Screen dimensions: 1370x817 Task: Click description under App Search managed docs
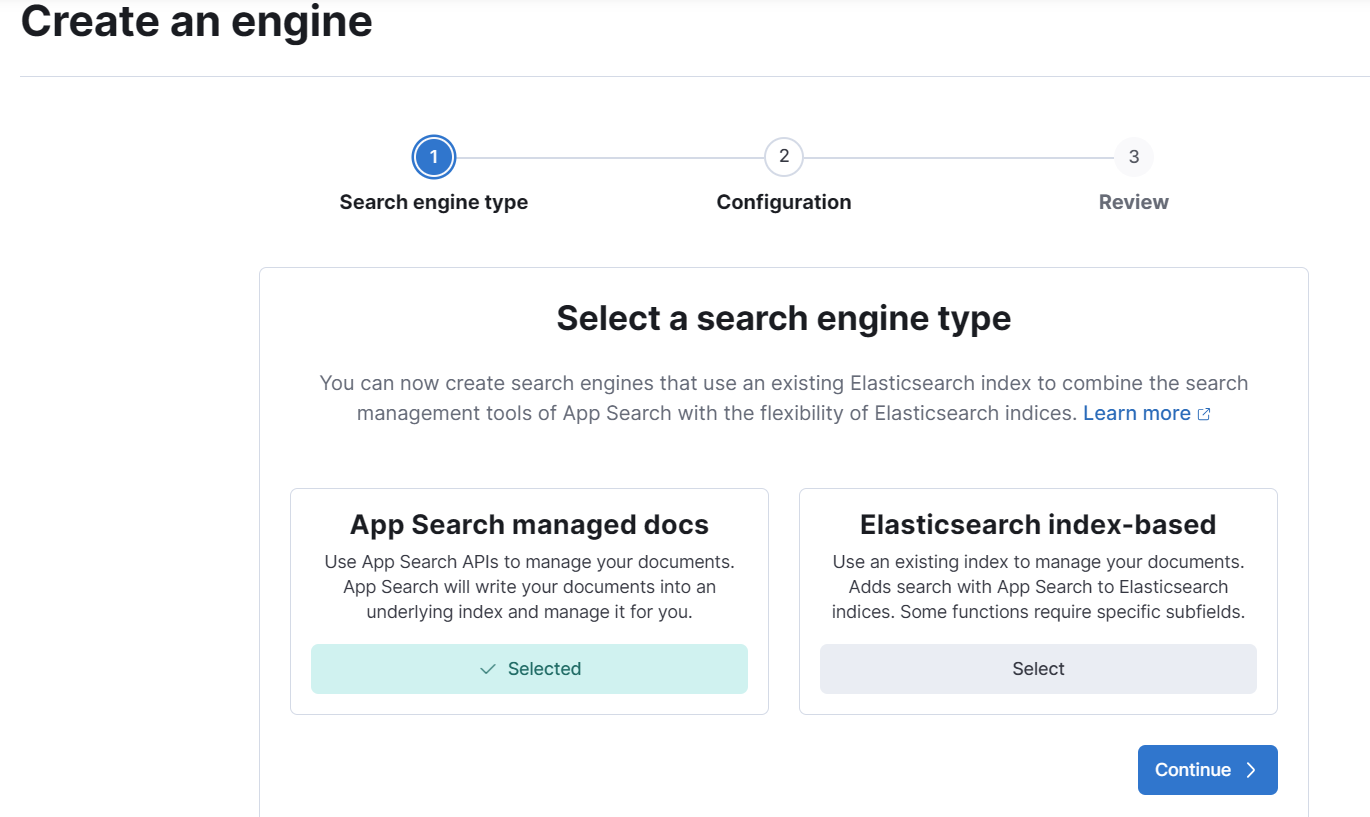pos(529,587)
